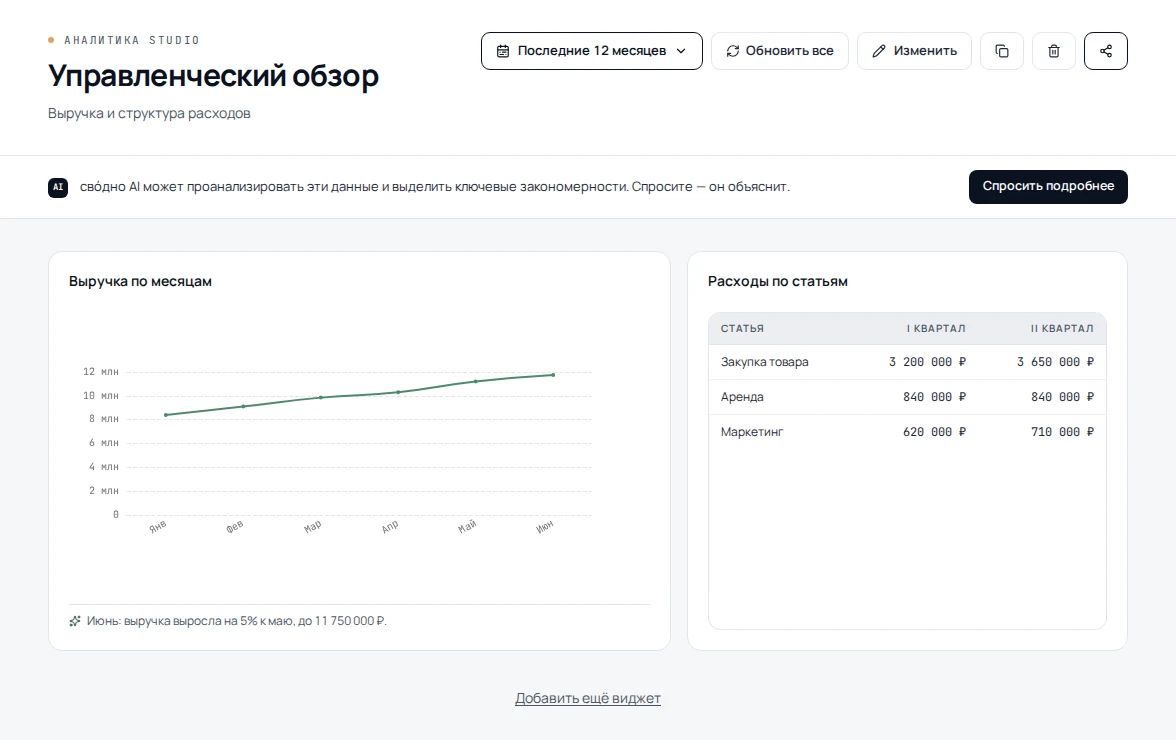
Task: Click the value «3 650 000 ₽»
Action: click(1055, 362)
